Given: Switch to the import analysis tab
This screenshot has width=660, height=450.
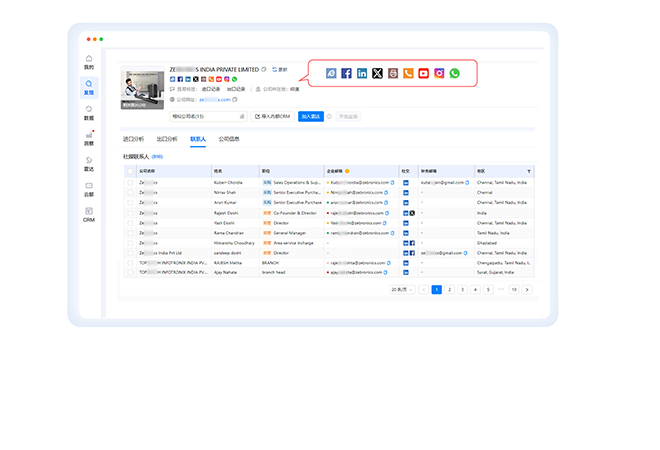Looking at the screenshot, I should (x=133, y=139).
